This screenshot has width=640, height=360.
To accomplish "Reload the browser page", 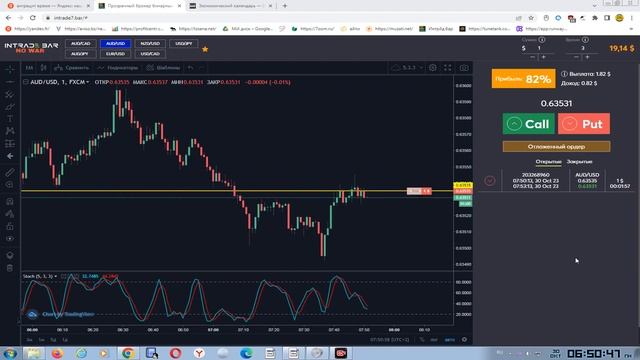I will (33, 18).
